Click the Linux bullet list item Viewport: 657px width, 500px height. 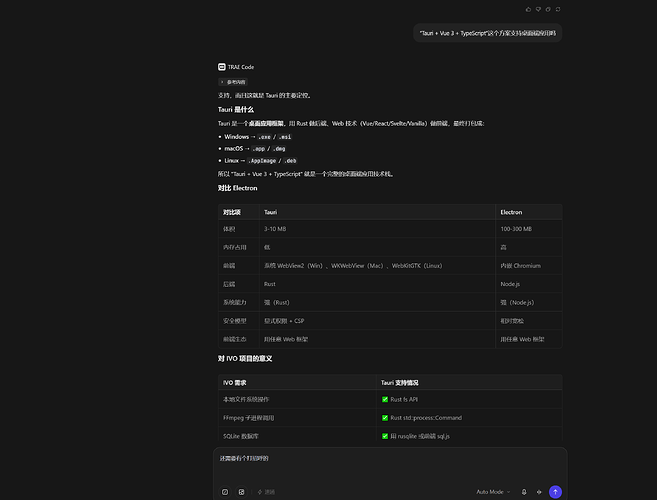point(258,161)
